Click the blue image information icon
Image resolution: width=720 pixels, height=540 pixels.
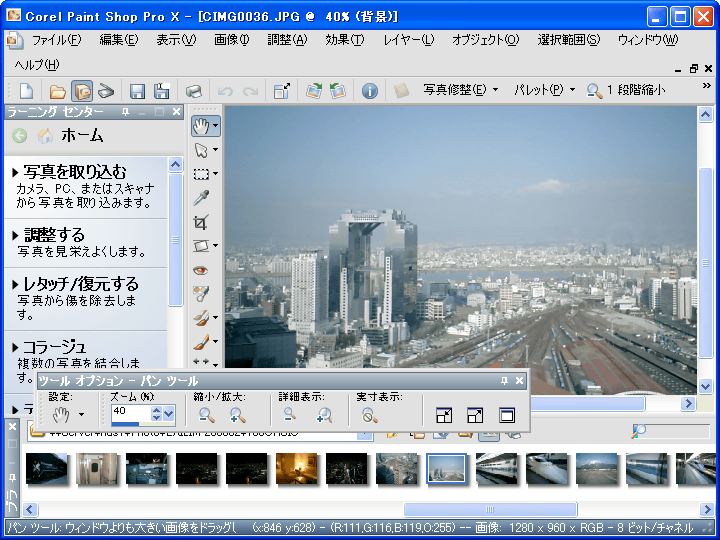pos(370,91)
